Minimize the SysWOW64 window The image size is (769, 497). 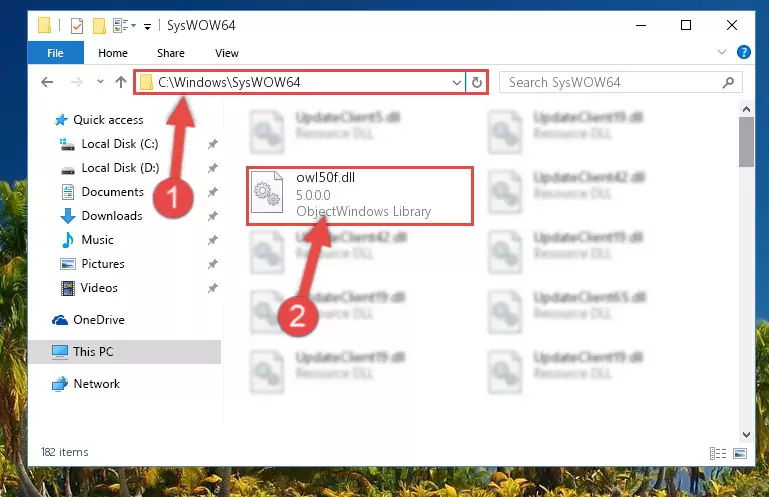click(641, 25)
